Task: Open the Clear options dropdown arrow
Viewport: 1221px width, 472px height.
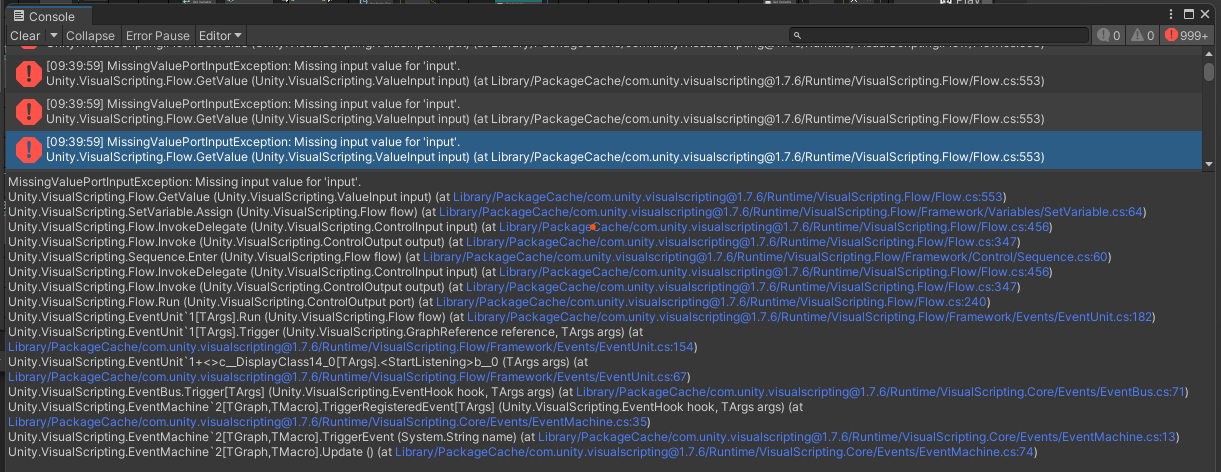Action: click(x=54, y=35)
